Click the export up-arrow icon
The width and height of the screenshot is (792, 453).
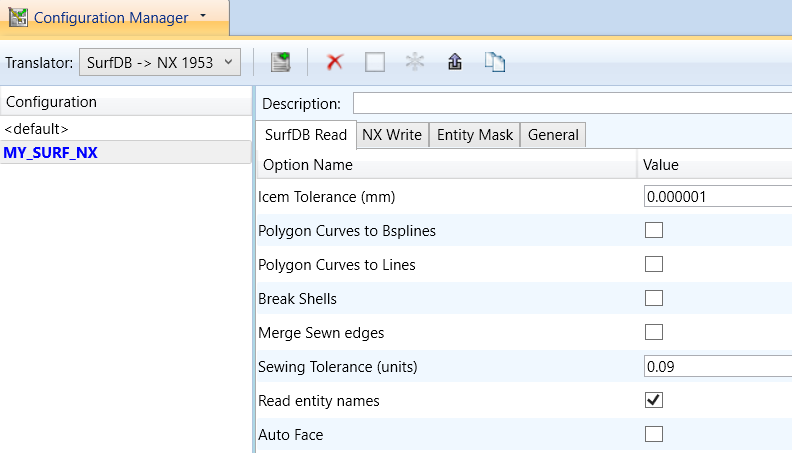pos(455,62)
